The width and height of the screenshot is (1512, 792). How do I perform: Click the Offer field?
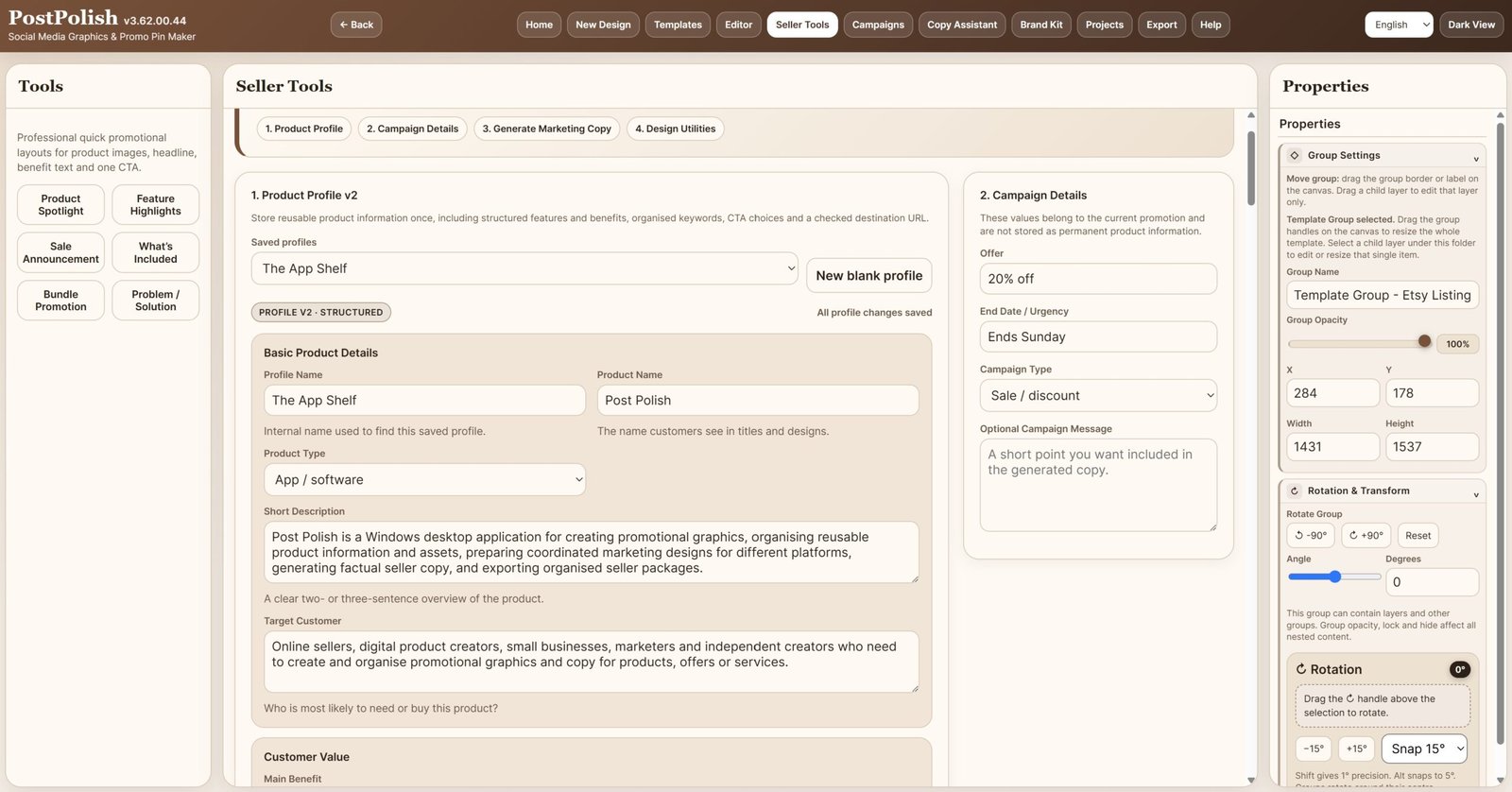coord(1098,279)
